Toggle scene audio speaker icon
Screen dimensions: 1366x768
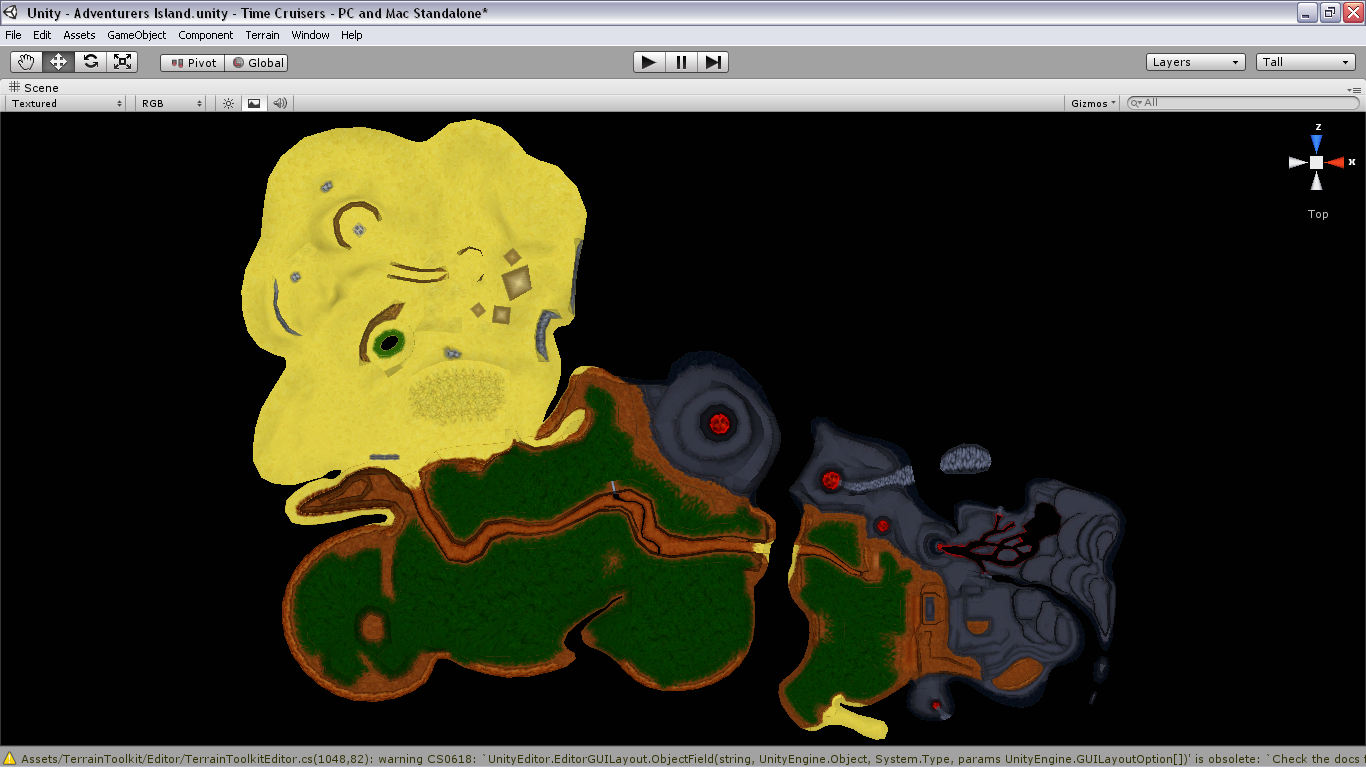280,103
